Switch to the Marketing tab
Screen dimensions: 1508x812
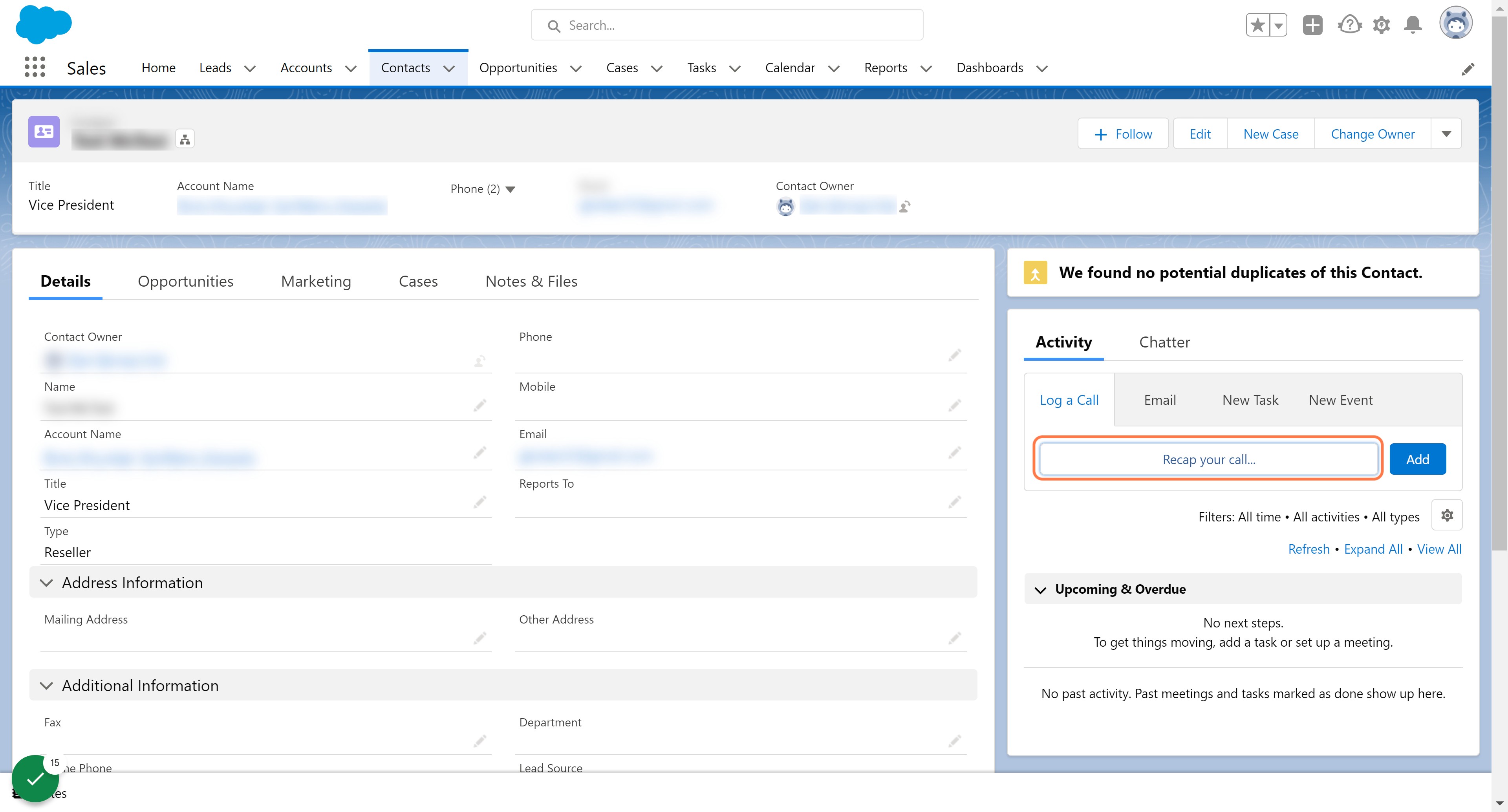(x=316, y=282)
